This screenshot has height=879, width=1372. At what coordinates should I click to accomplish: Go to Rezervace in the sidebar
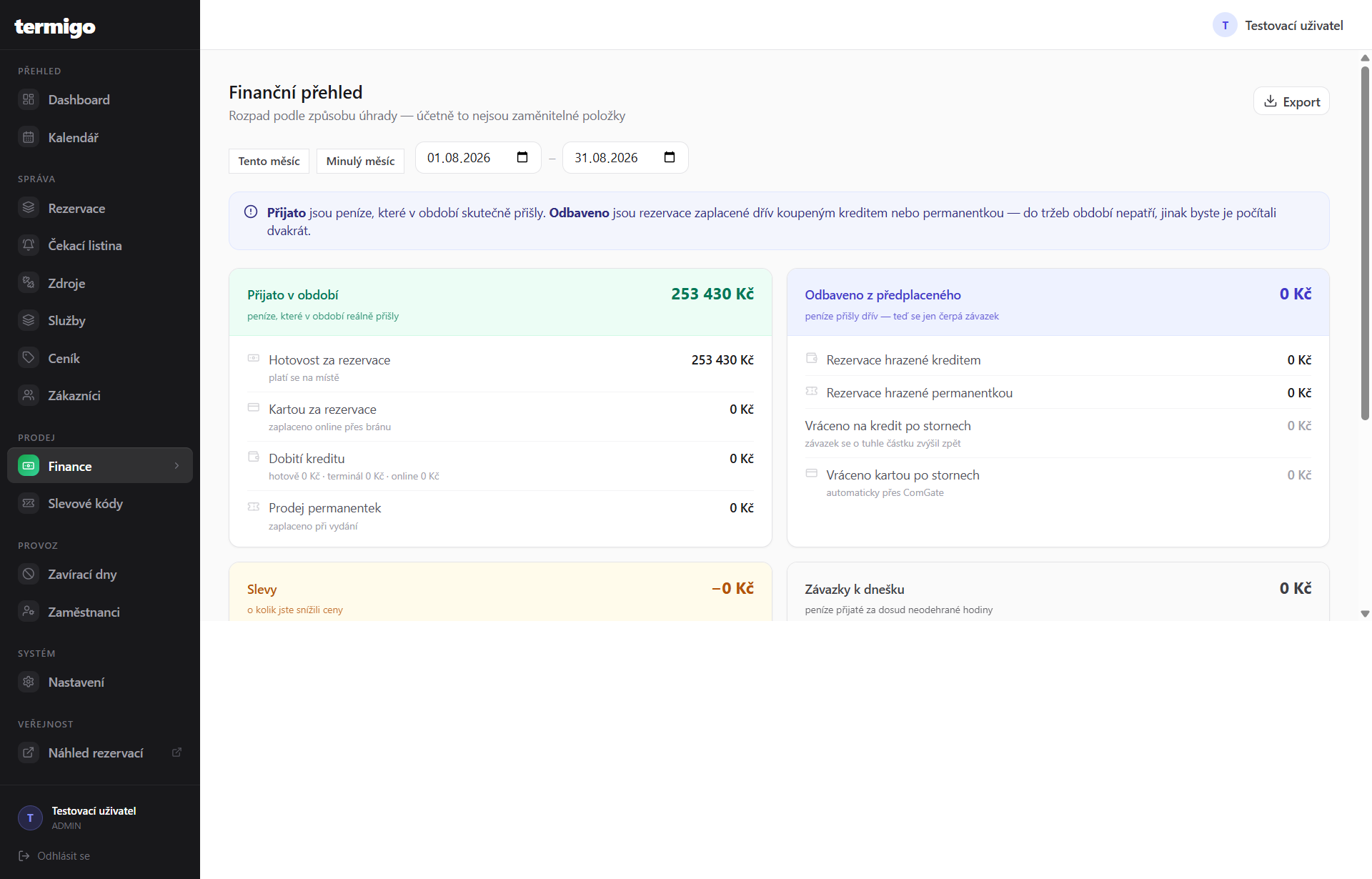[100, 208]
